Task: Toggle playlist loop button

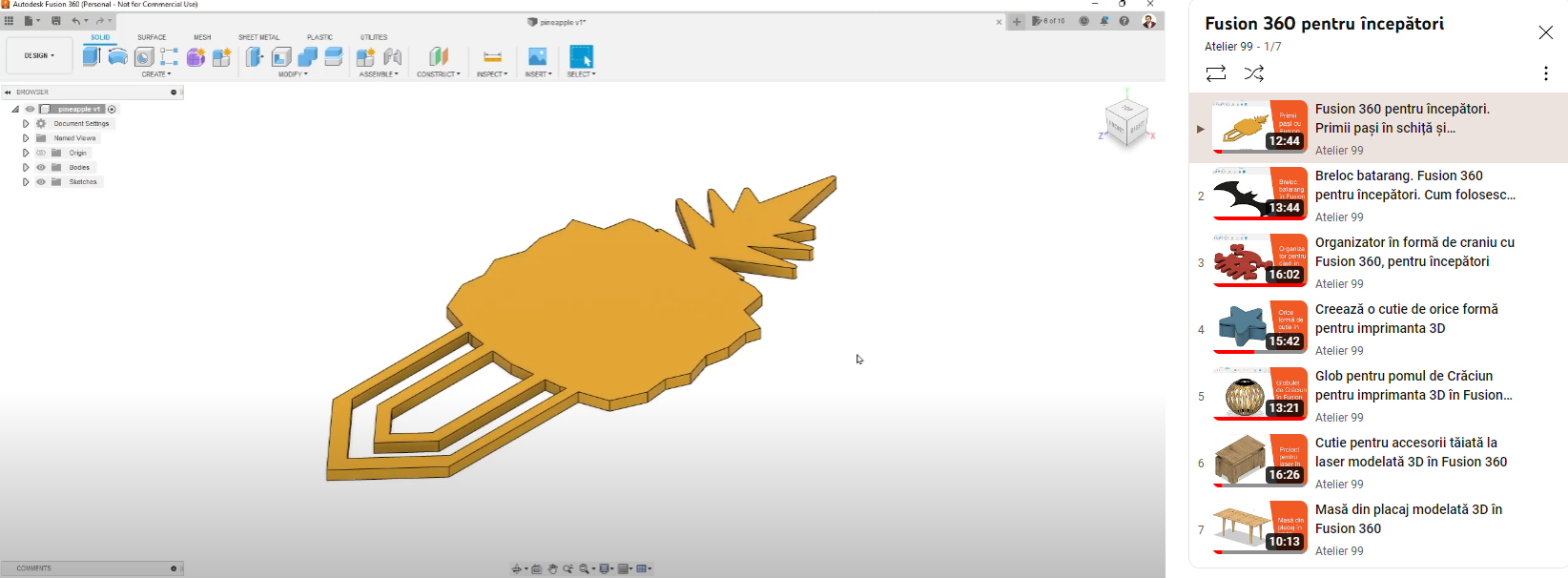Action: click(x=1216, y=73)
